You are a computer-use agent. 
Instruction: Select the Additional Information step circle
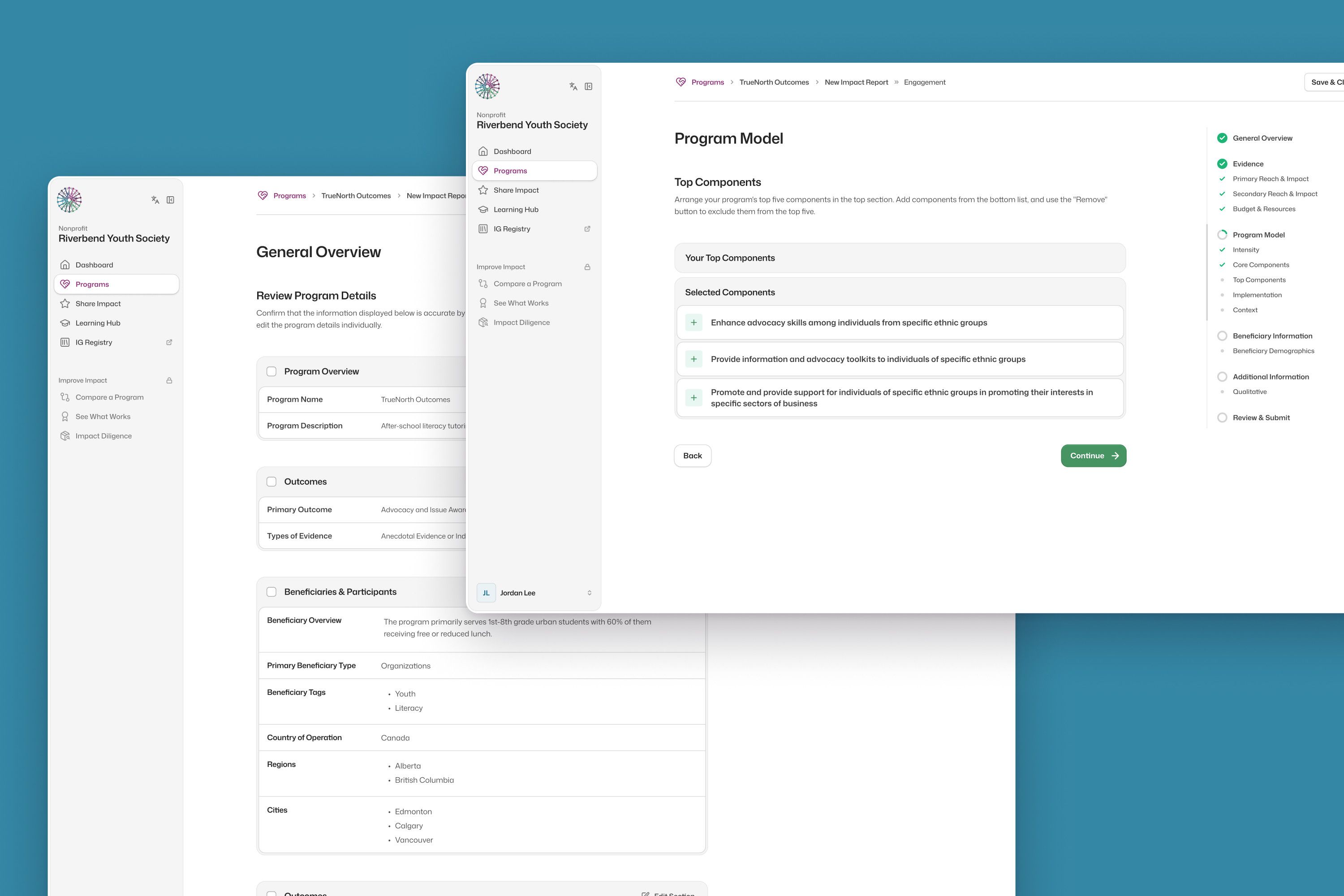pos(1222,377)
